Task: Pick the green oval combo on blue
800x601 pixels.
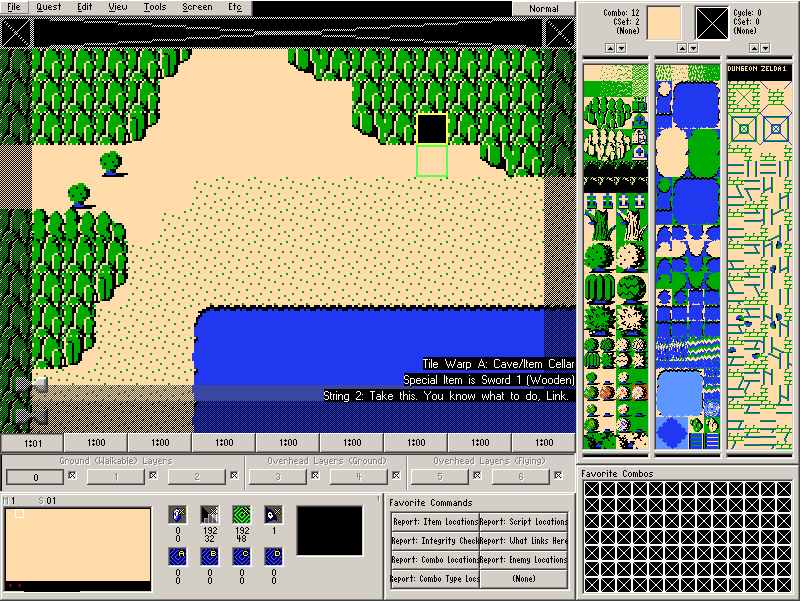Action: tap(704, 152)
